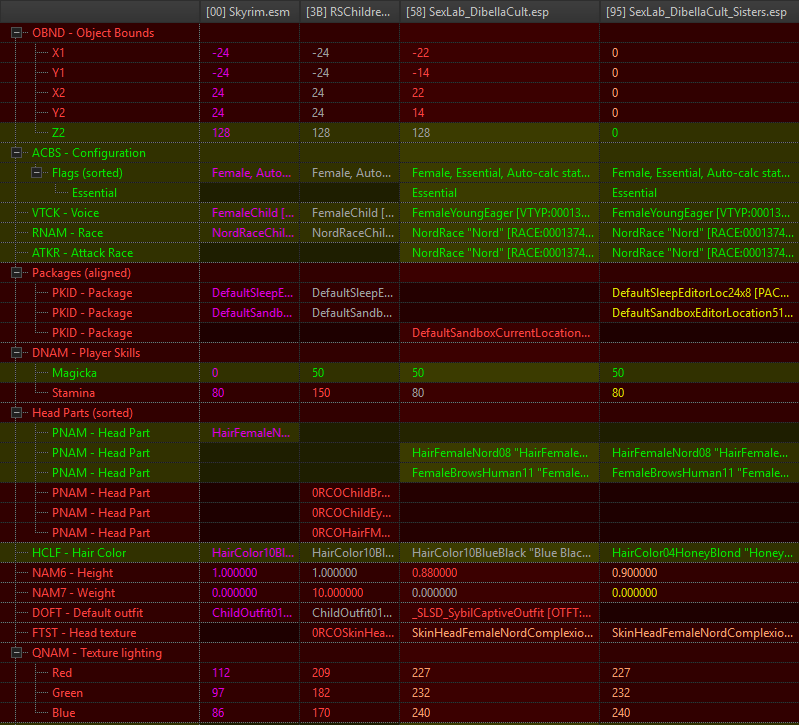Click Skyrim.esm's NordRaceChil... race cell
799x725 pixels.
point(253,233)
